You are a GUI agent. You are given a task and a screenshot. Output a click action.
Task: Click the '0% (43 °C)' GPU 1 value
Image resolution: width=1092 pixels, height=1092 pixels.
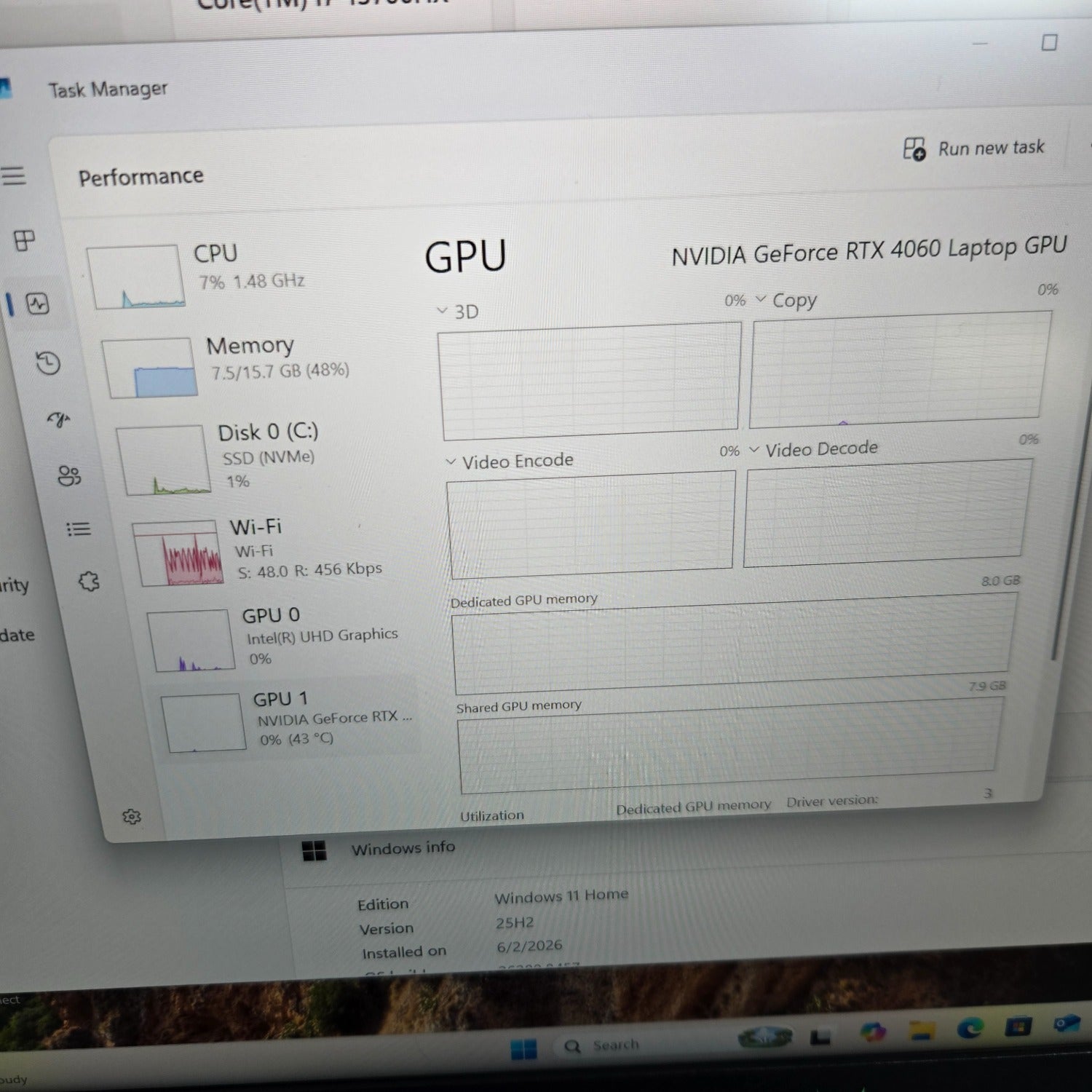296,739
